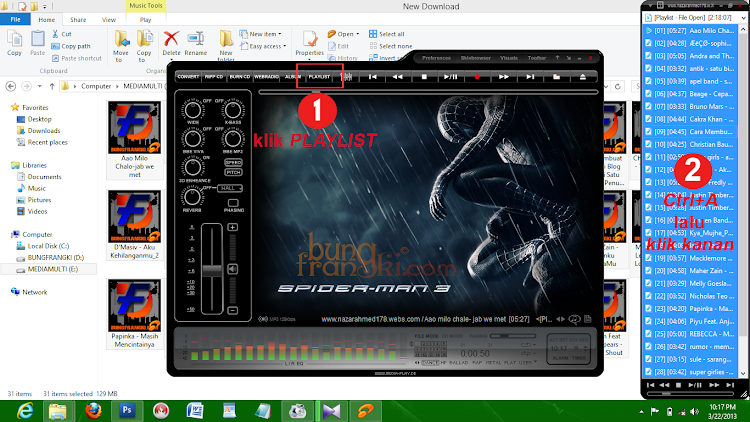Select BUNGFRANGKI (D:) drive
Viewport: 750px width, 422px height.
tap(50, 257)
